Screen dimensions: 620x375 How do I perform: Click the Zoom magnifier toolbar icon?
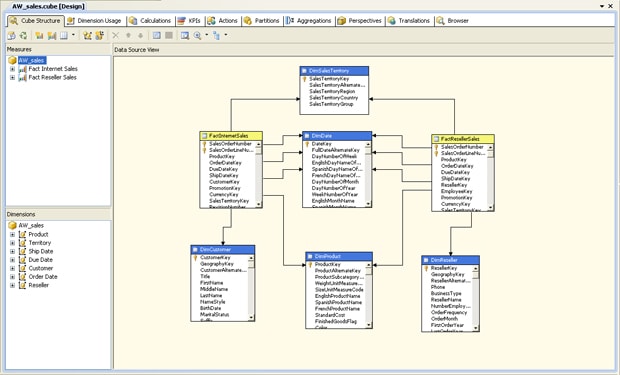(197, 36)
